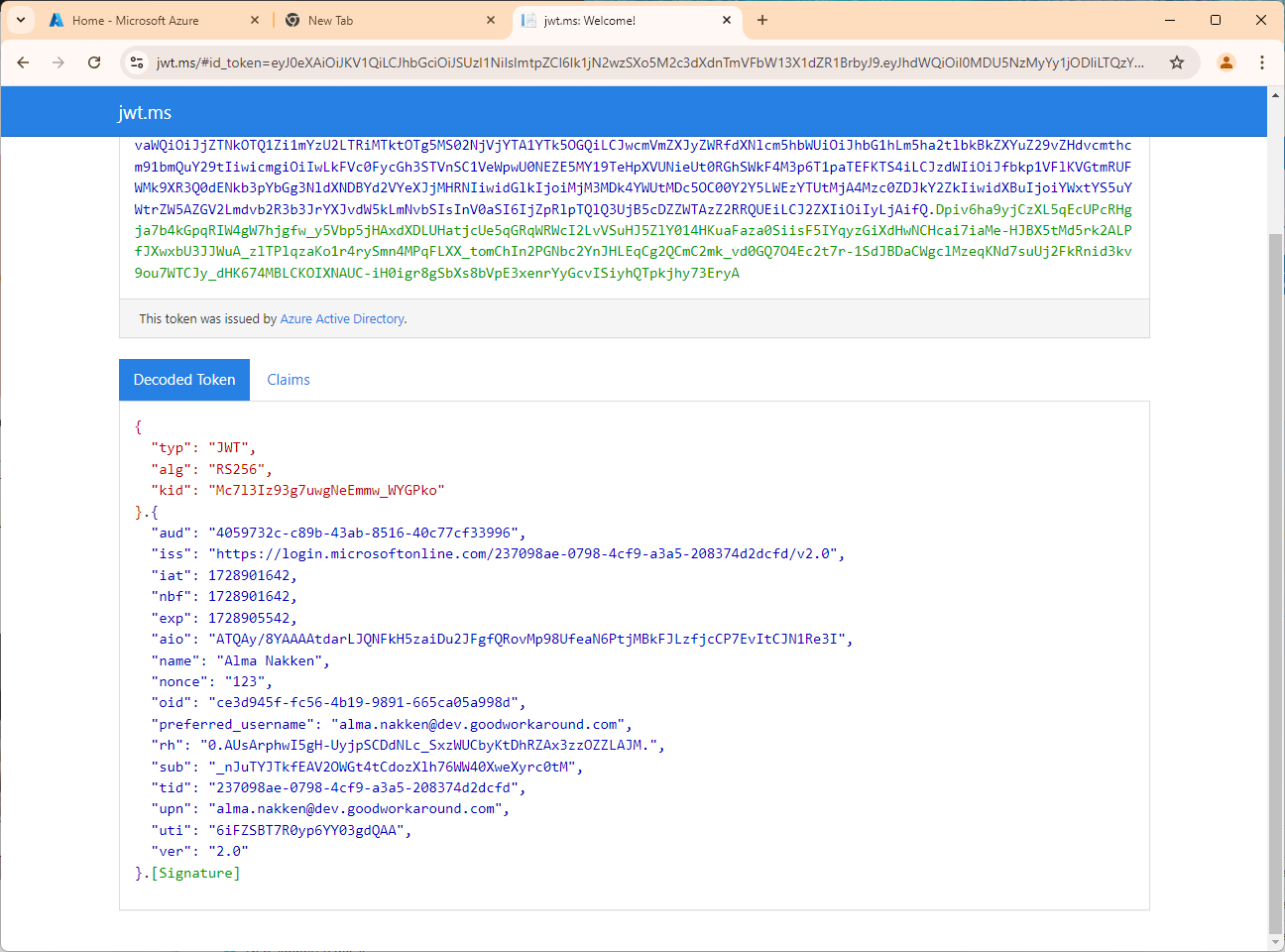Click the page scrollbar down arrow
Image resolution: width=1285 pixels, height=952 pixels.
(x=1275, y=942)
